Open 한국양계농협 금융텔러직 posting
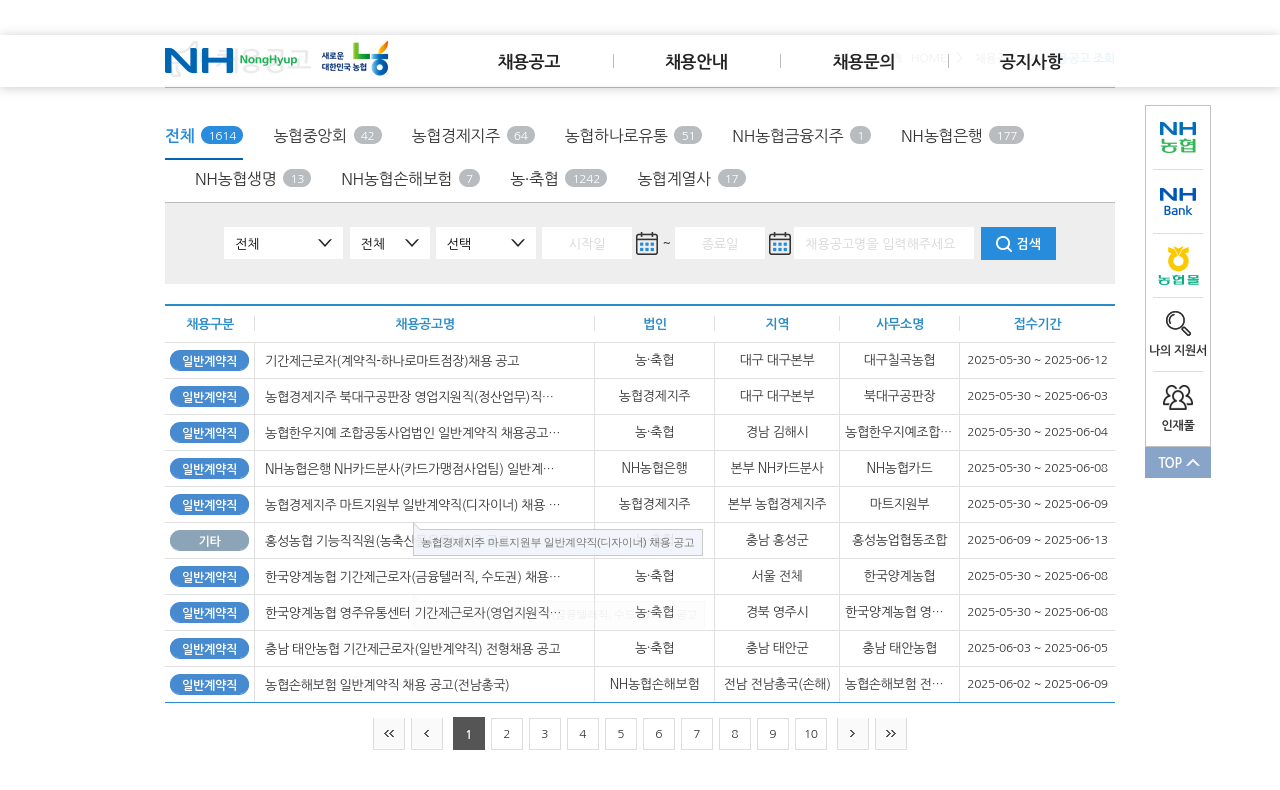Screen dimensions: 1280x790 click(412, 576)
